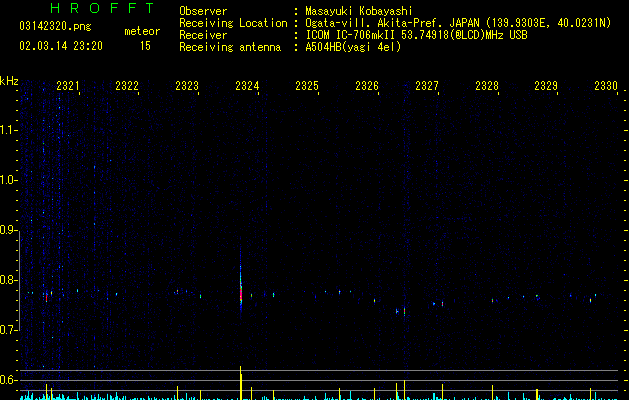Viewport: 629px width, 400px height.
Task: Click the red echo before 2321
Action: click(x=47, y=297)
